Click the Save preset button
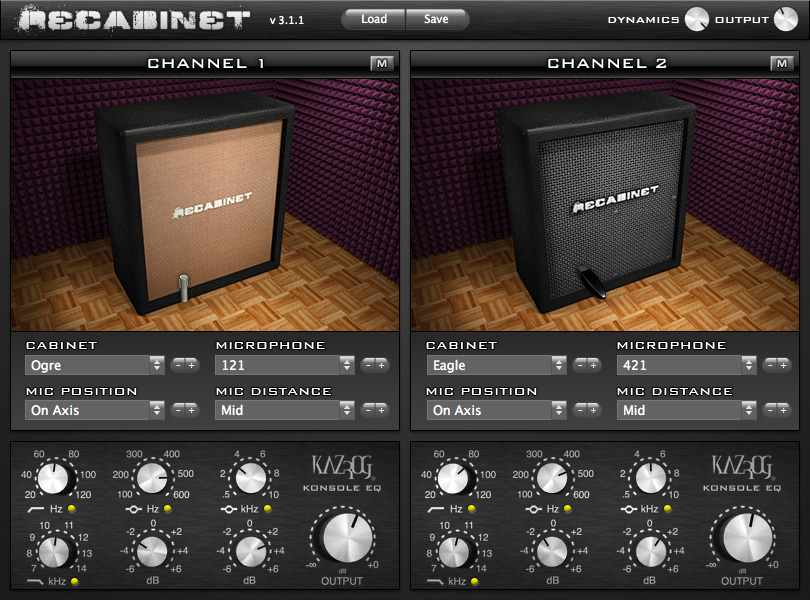 (437, 19)
